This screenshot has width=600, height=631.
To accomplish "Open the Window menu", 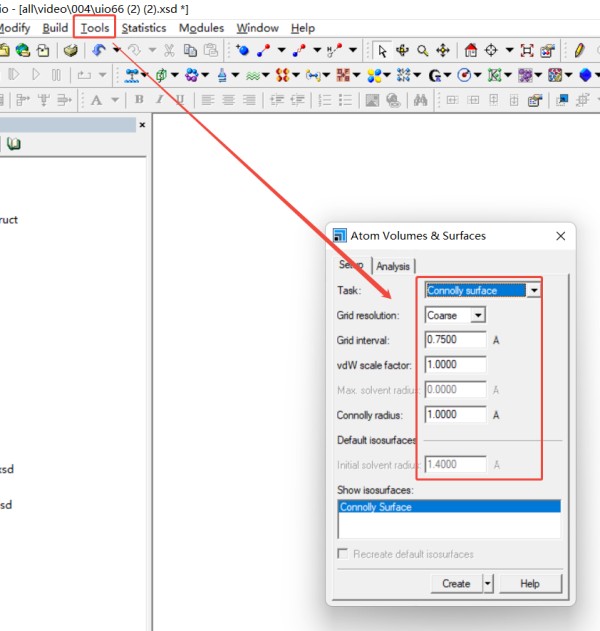I will pyautogui.click(x=258, y=28).
